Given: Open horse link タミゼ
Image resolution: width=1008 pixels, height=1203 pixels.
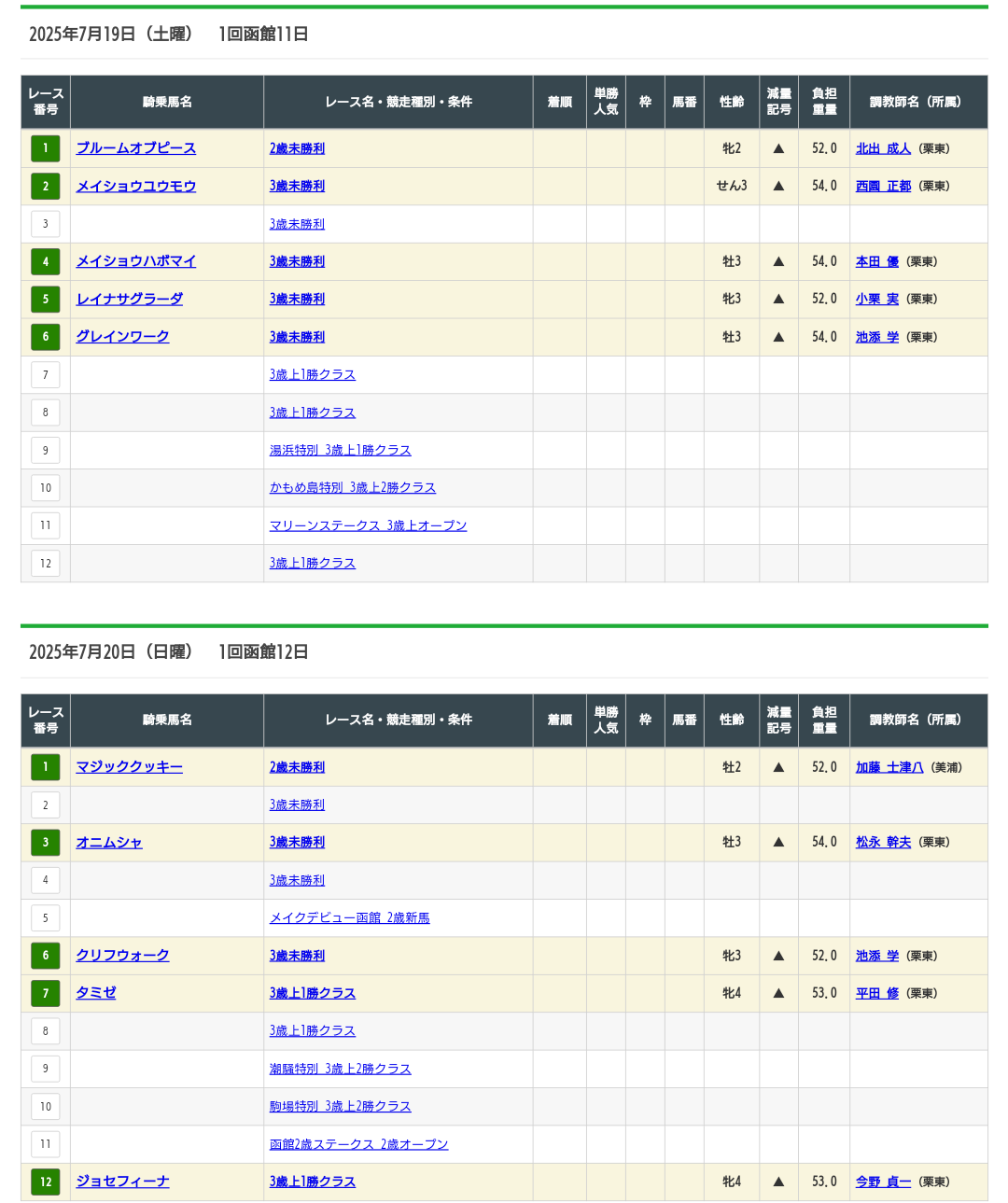Looking at the screenshot, I should (96, 993).
